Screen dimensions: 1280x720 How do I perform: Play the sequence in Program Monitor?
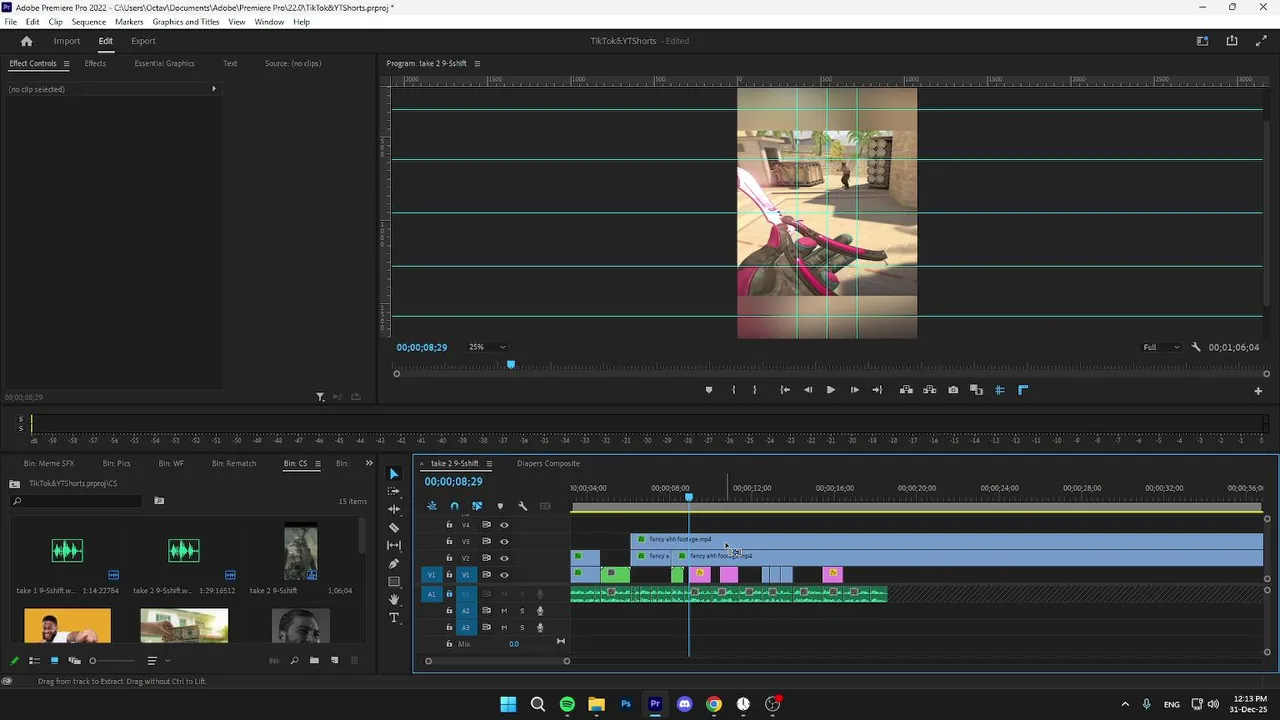(830, 390)
